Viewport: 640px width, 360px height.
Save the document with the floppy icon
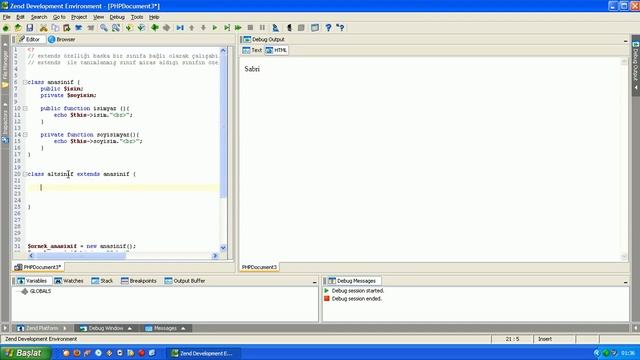(30, 28)
